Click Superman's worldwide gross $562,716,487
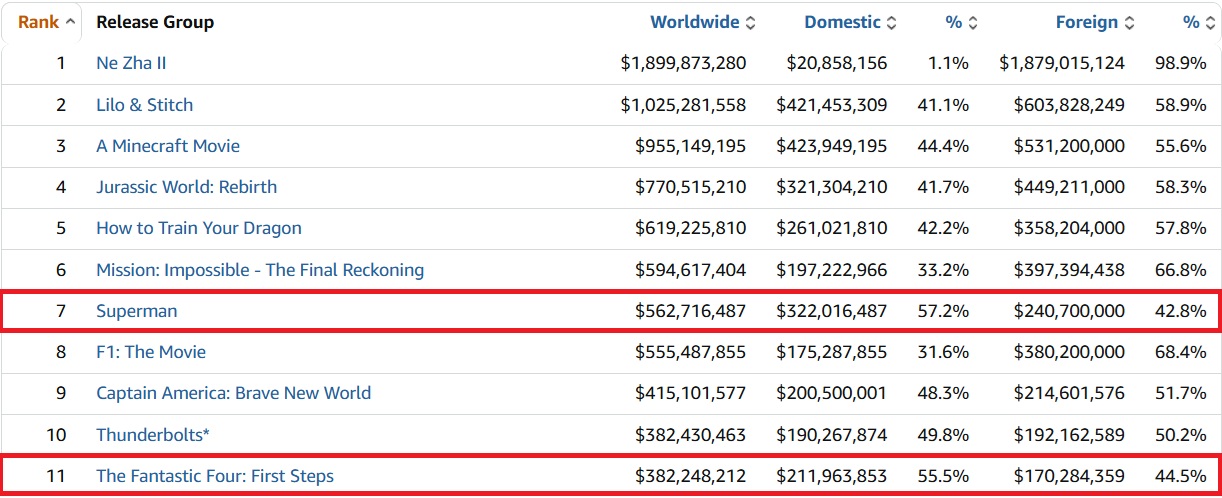This screenshot has height=498, width=1222. coord(690,311)
